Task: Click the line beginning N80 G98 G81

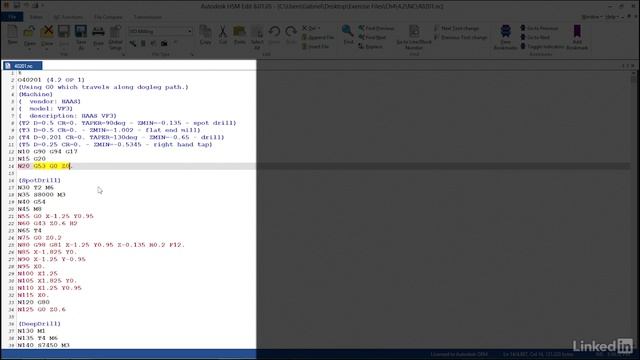Action: pos(101,245)
